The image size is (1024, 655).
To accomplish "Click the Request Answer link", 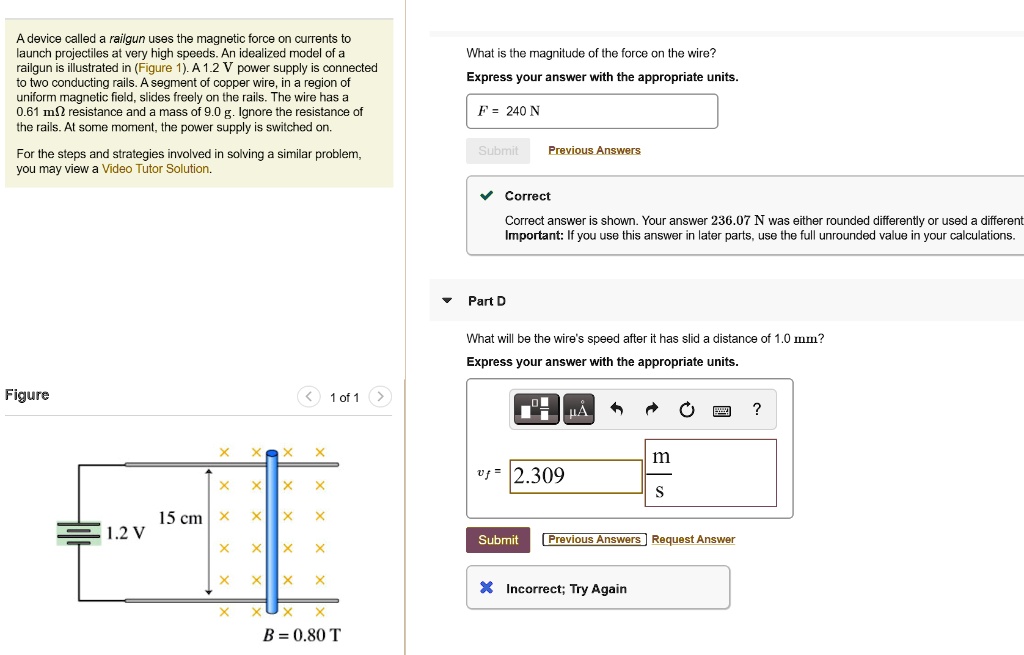I will click(692, 538).
